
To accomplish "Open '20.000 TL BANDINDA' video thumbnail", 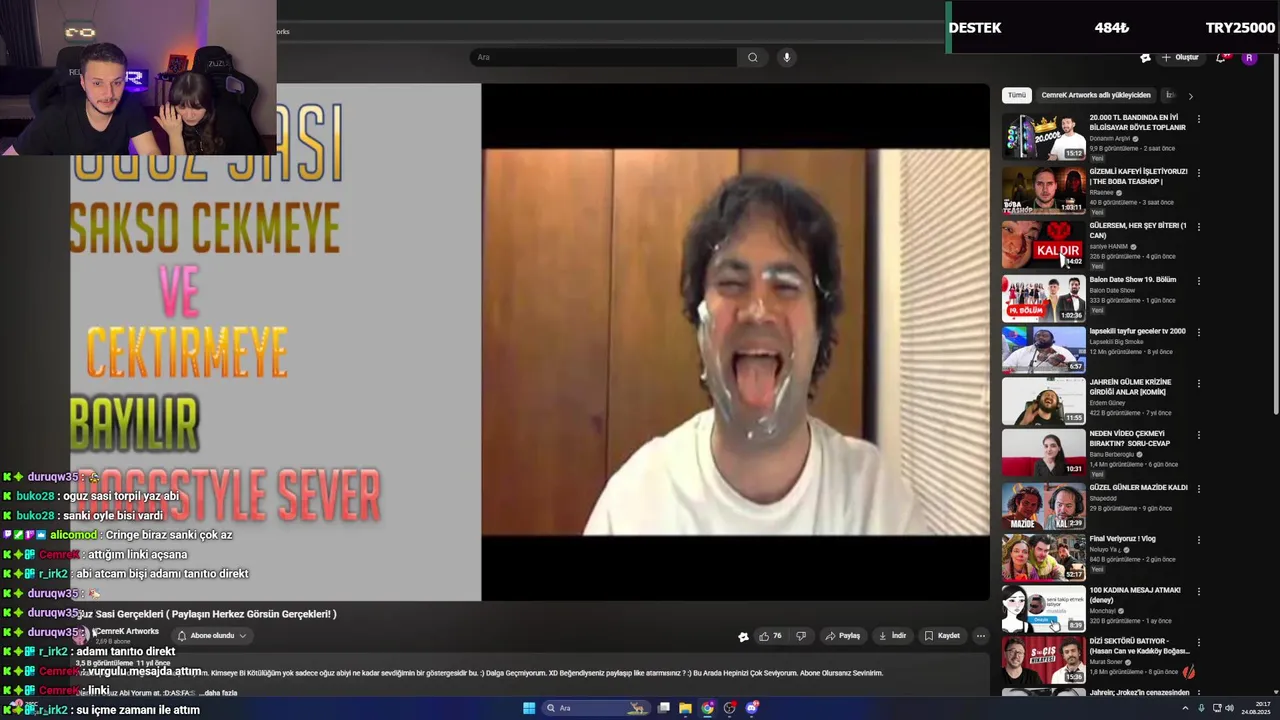I will [x=1043, y=137].
